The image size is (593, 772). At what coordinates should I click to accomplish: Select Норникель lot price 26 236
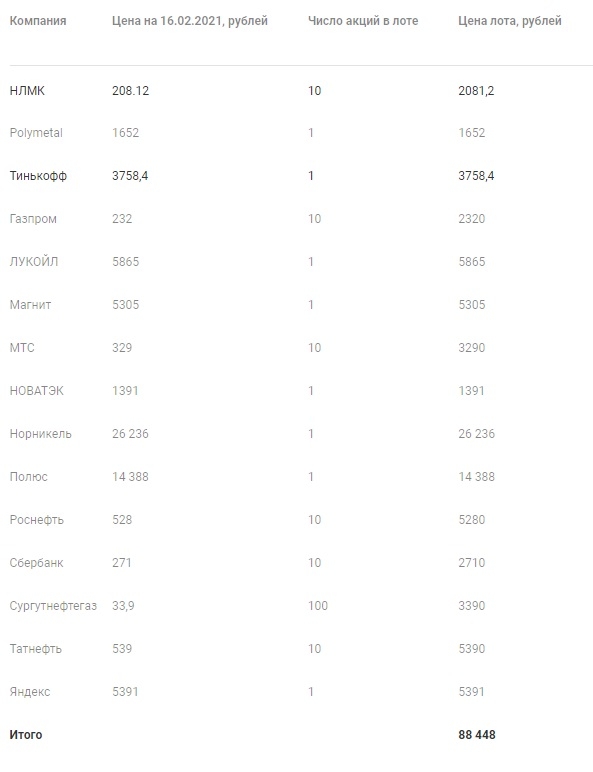click(476, 434)
